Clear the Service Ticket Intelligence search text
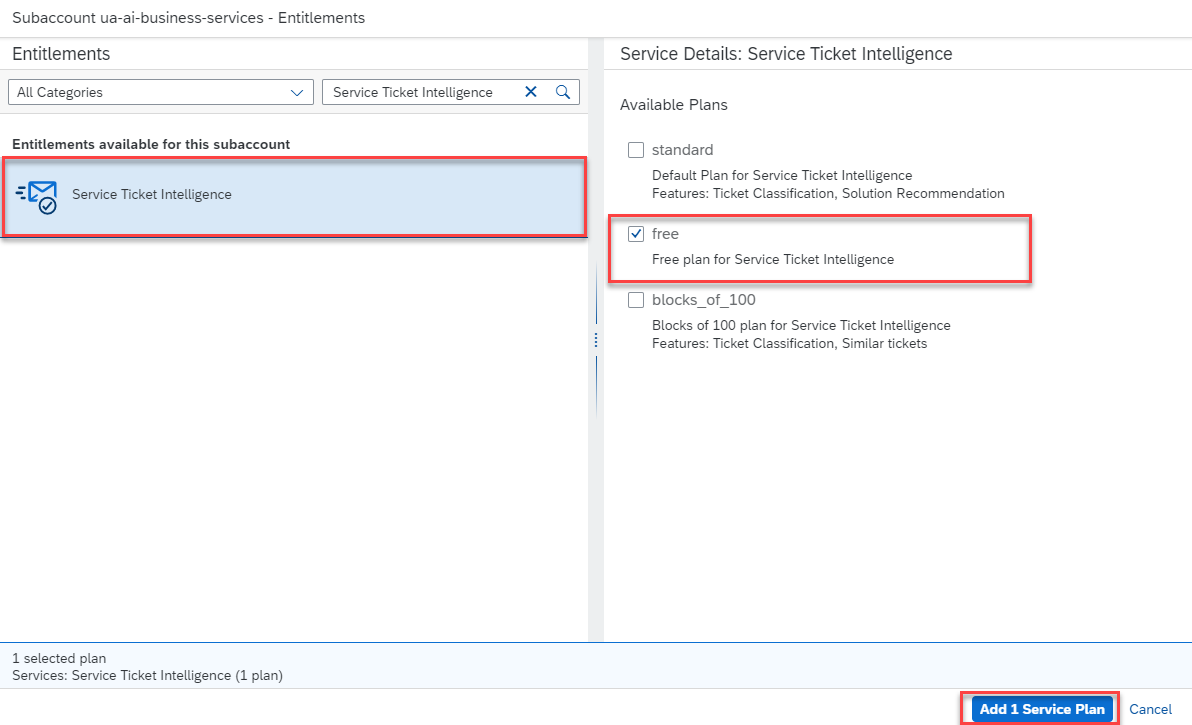Image resolution: width=1192 pixels, height=725 pixels. click(531, 92)
